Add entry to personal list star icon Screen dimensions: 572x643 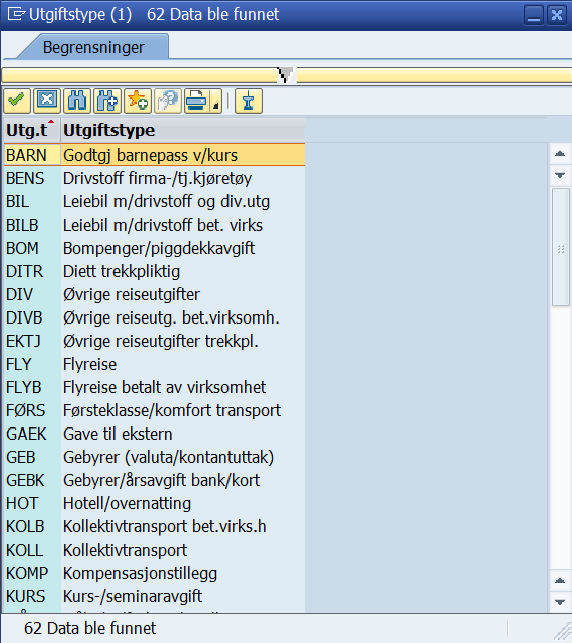[x=138, y=100]
